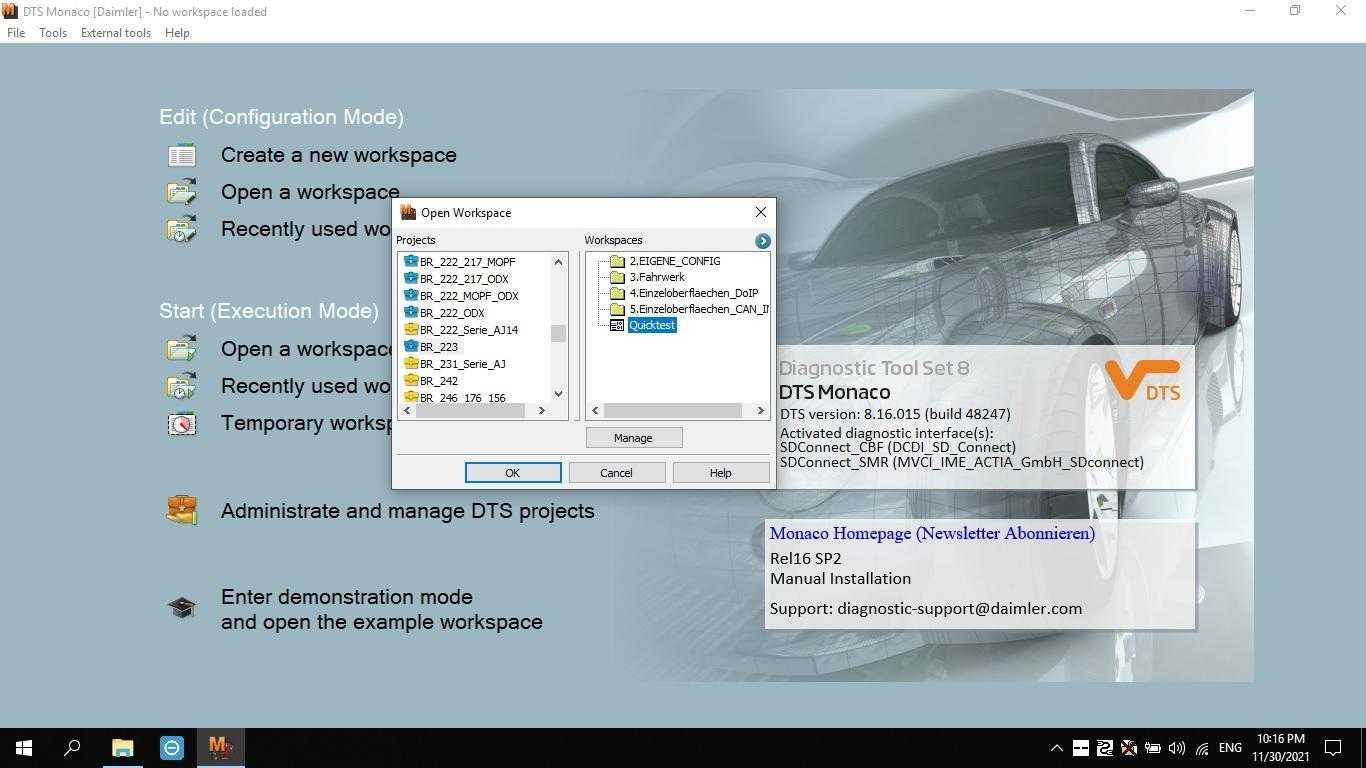Open taskbar search
1366x768 pixels.
(73, 747)
